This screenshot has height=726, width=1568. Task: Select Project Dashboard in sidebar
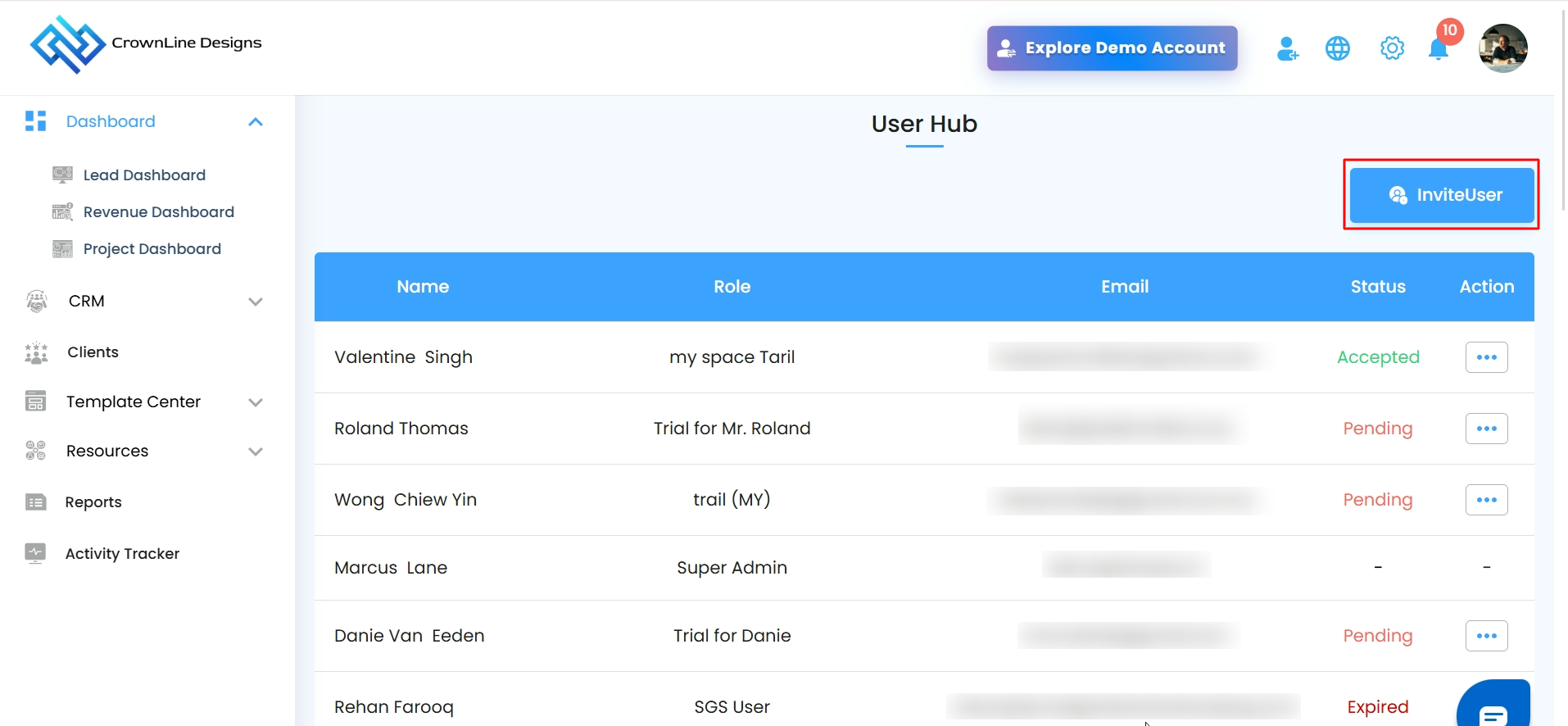tap(152, 249)
